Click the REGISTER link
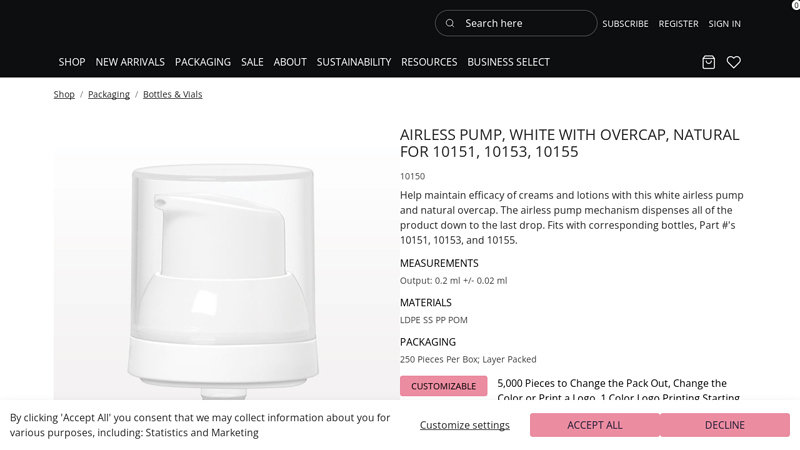Image resolution: width=800 pixels, height=450 pixels. click(x=678, y=23)
